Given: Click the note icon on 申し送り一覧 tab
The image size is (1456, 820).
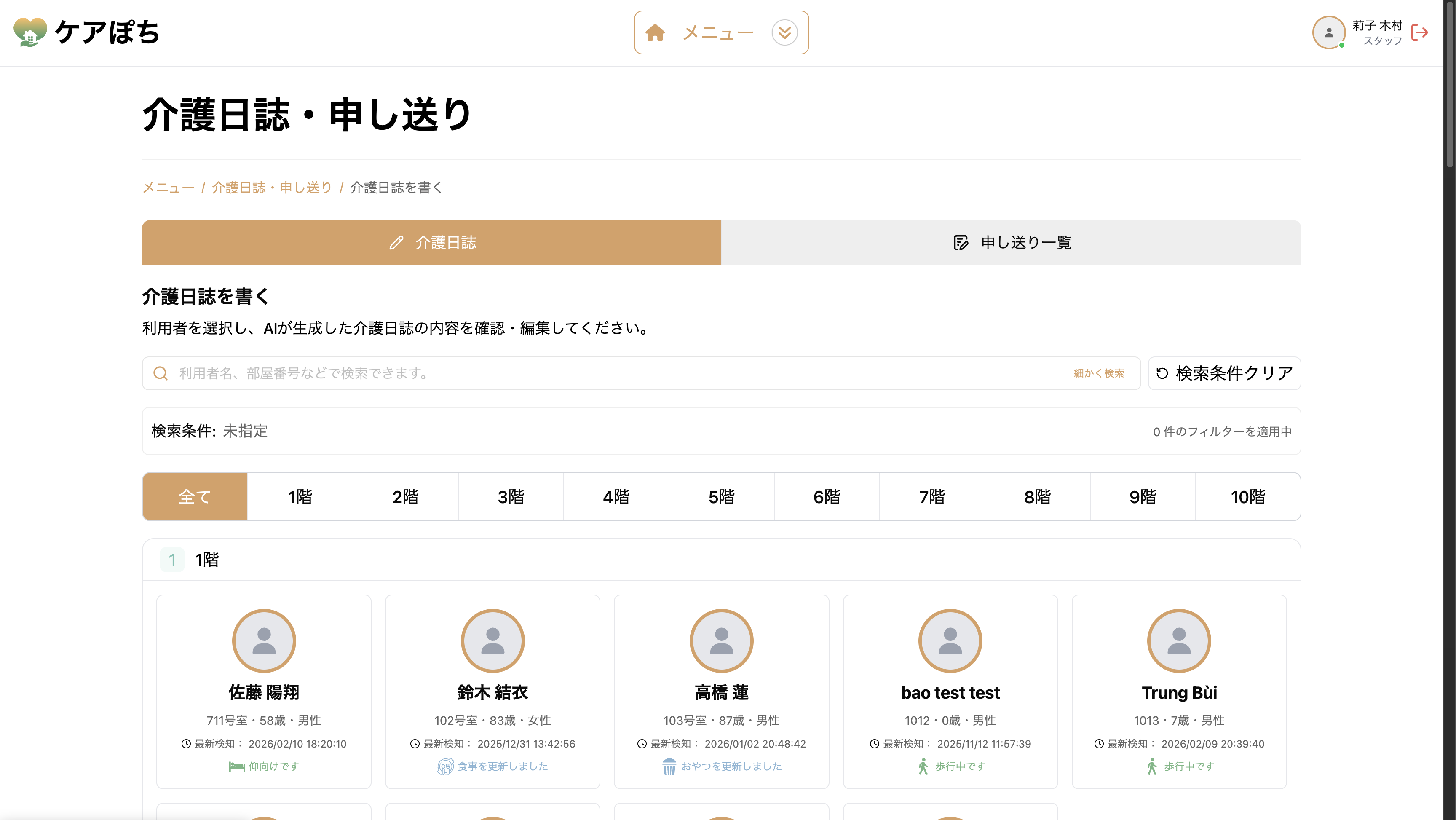Looking at the screenshot, I should click(961, 243).
